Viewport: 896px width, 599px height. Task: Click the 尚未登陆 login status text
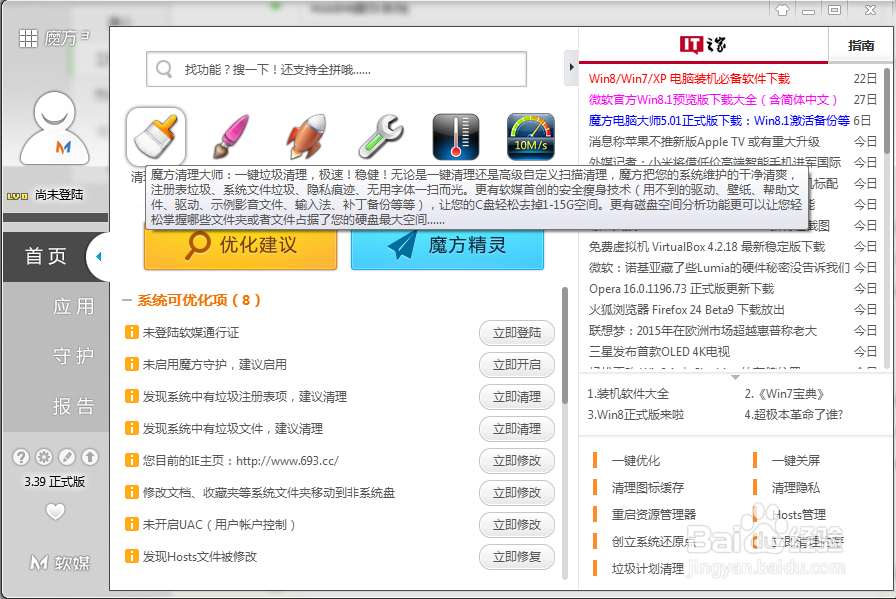[59, 195]
